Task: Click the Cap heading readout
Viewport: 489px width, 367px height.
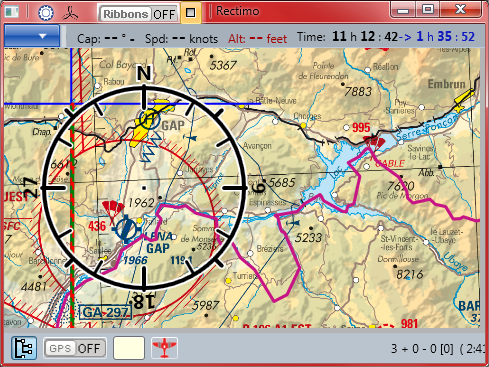Action: point(106,38)
